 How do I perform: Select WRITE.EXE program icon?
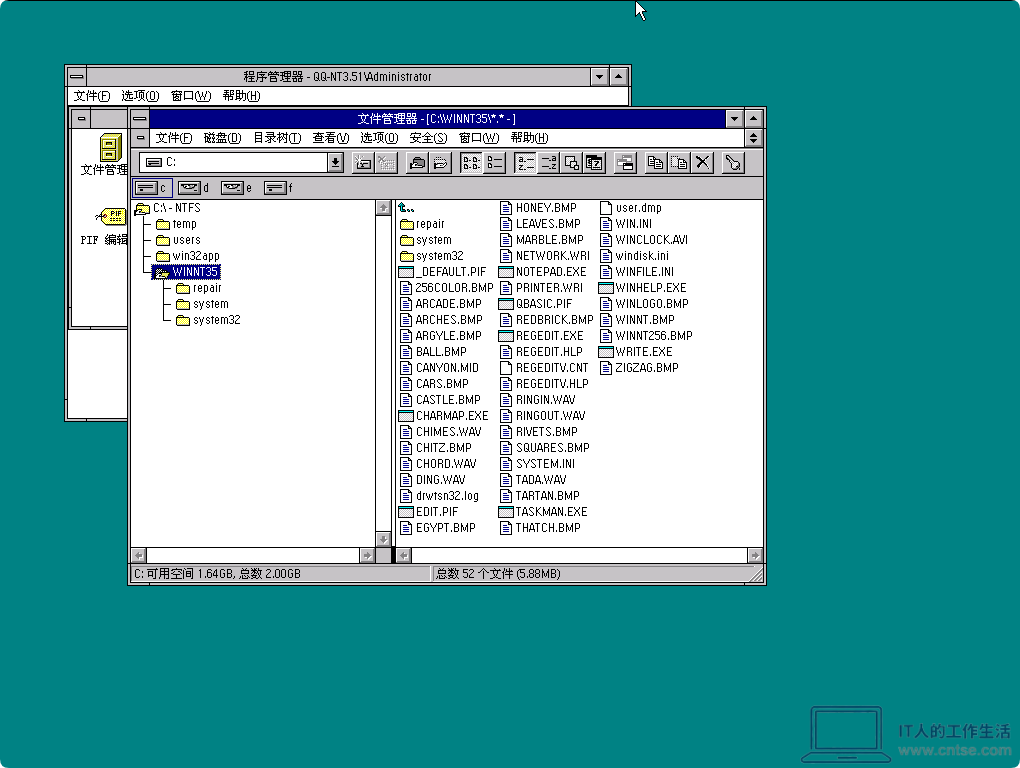point(606,352)
